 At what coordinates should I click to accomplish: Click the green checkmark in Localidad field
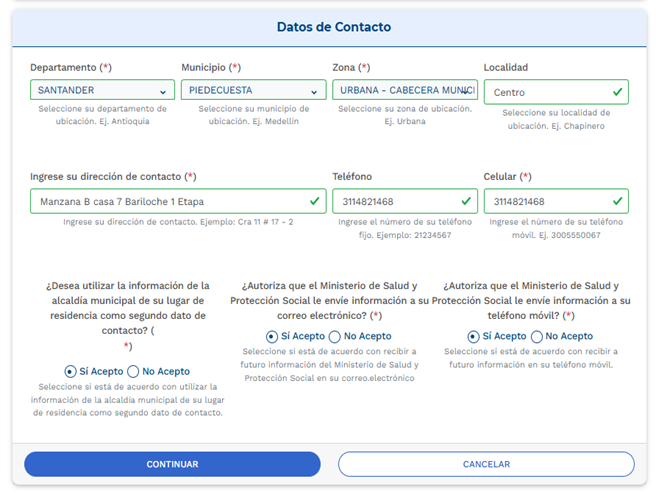[x=618, y=92]
